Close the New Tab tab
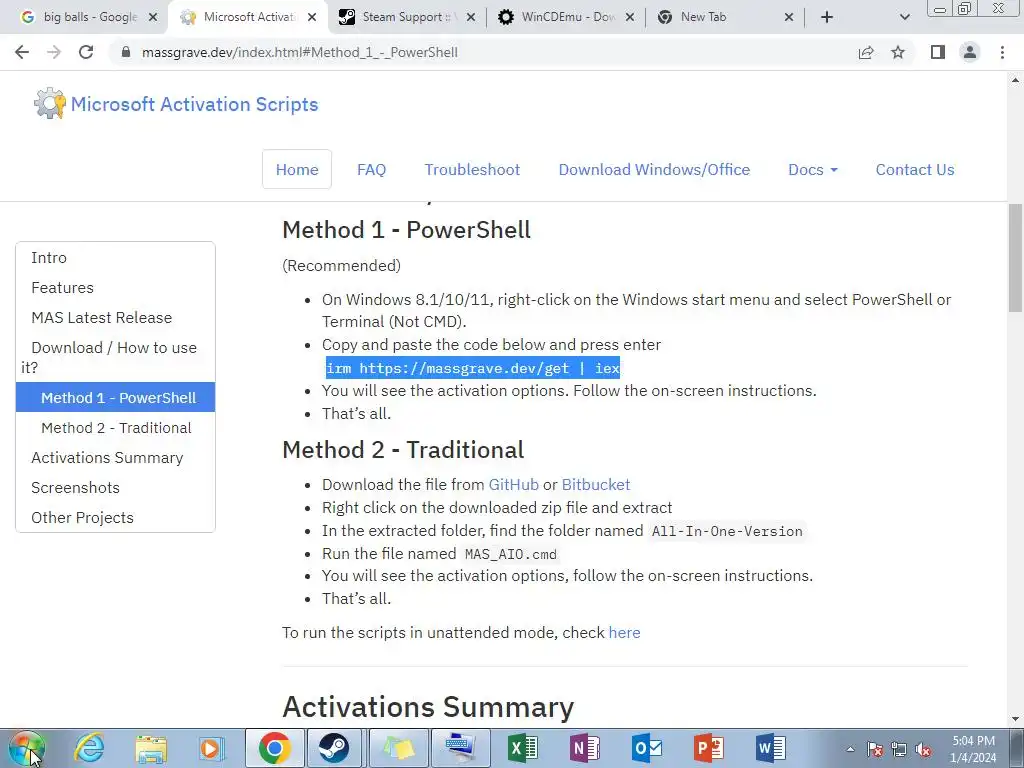 click(x=789, y=17)
